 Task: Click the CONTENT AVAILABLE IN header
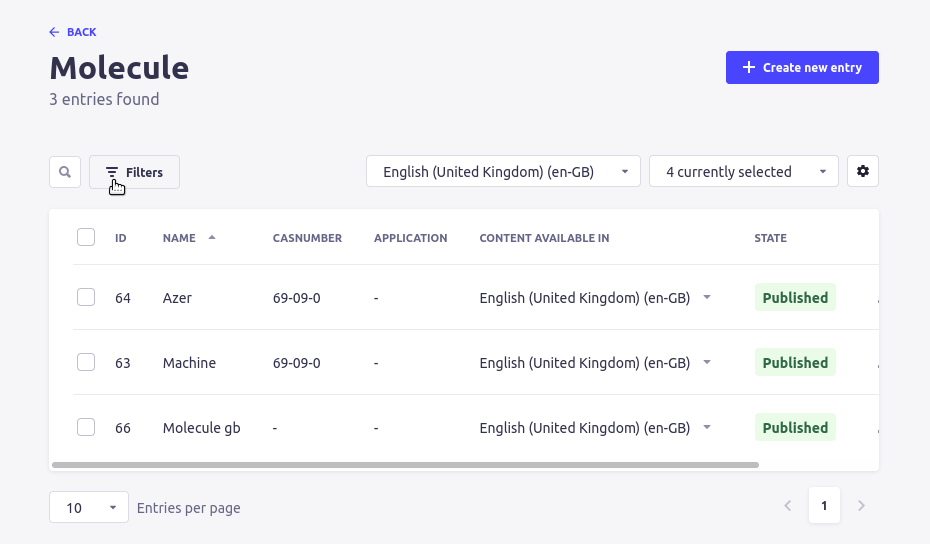tap(544, 238)
